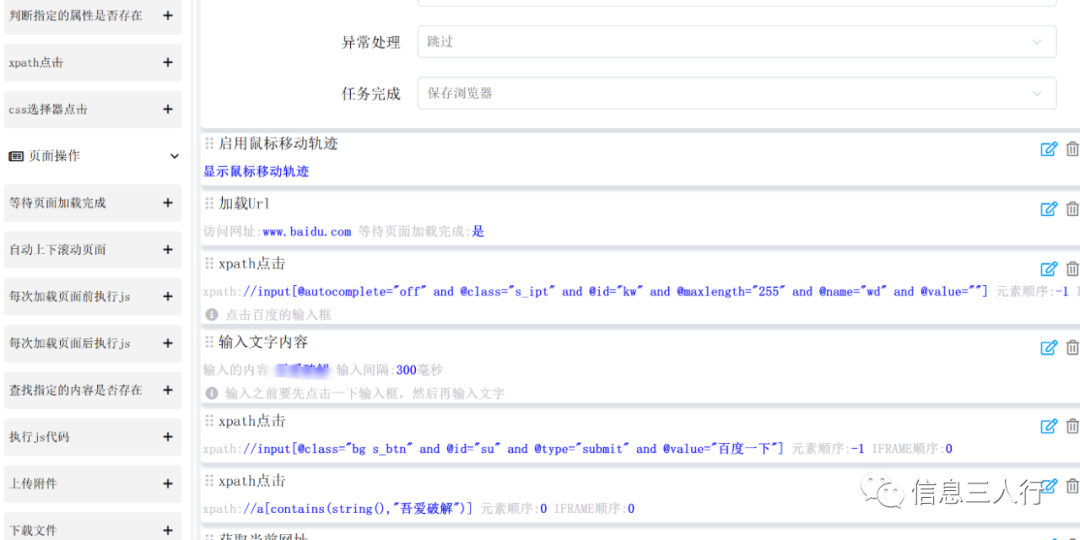This screenshot has width=1080, height=540.
Task: Add the 判断指定的属性是否存在 step
Action: (x=167, y=15)
